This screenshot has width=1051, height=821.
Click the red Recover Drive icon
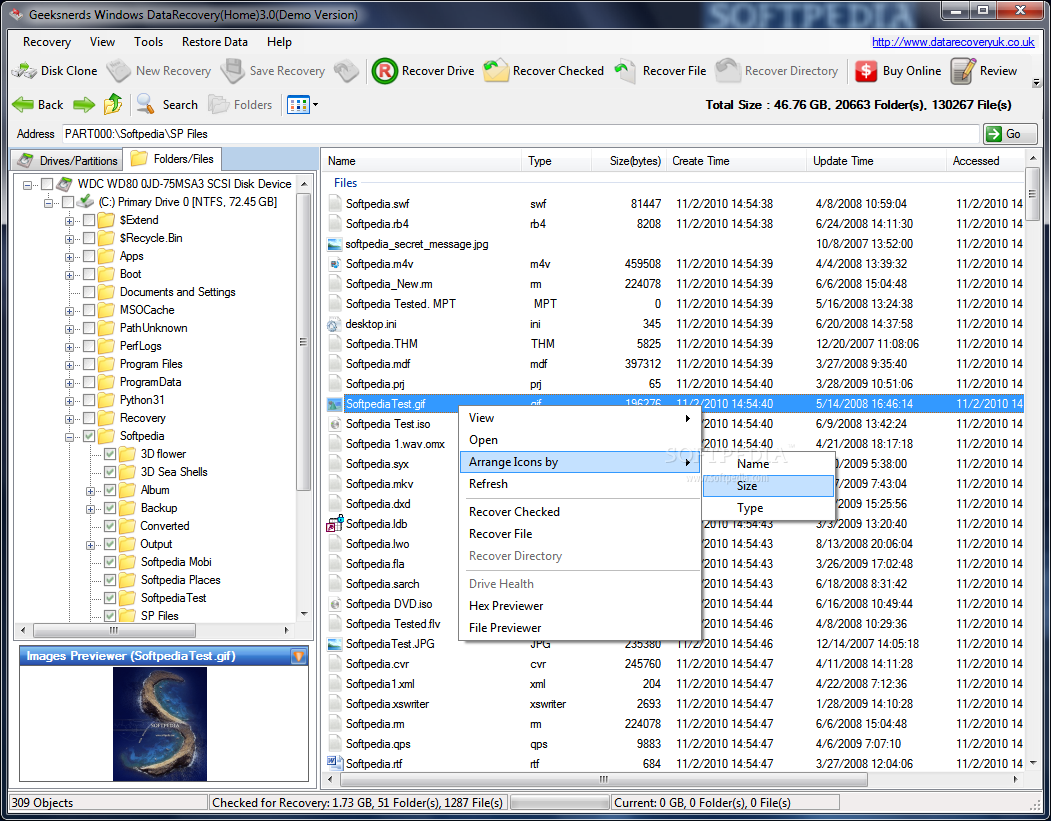point(385,71)
